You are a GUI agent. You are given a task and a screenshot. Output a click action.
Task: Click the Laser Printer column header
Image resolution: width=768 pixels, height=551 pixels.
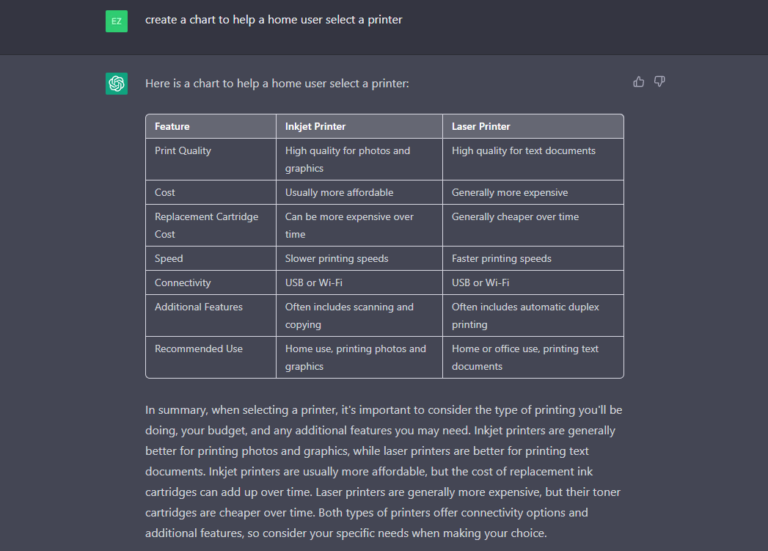click(x=480, y=126)
